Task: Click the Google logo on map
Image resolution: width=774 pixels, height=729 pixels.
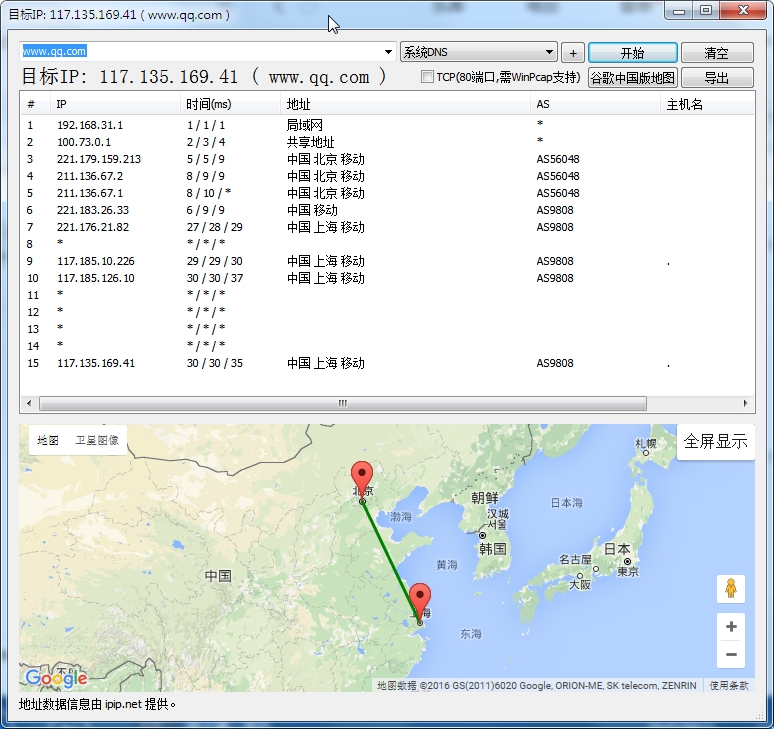Action: [56, 678]
